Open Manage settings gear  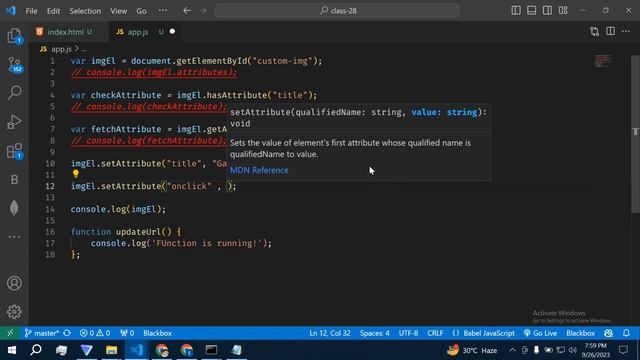point(14,312)
